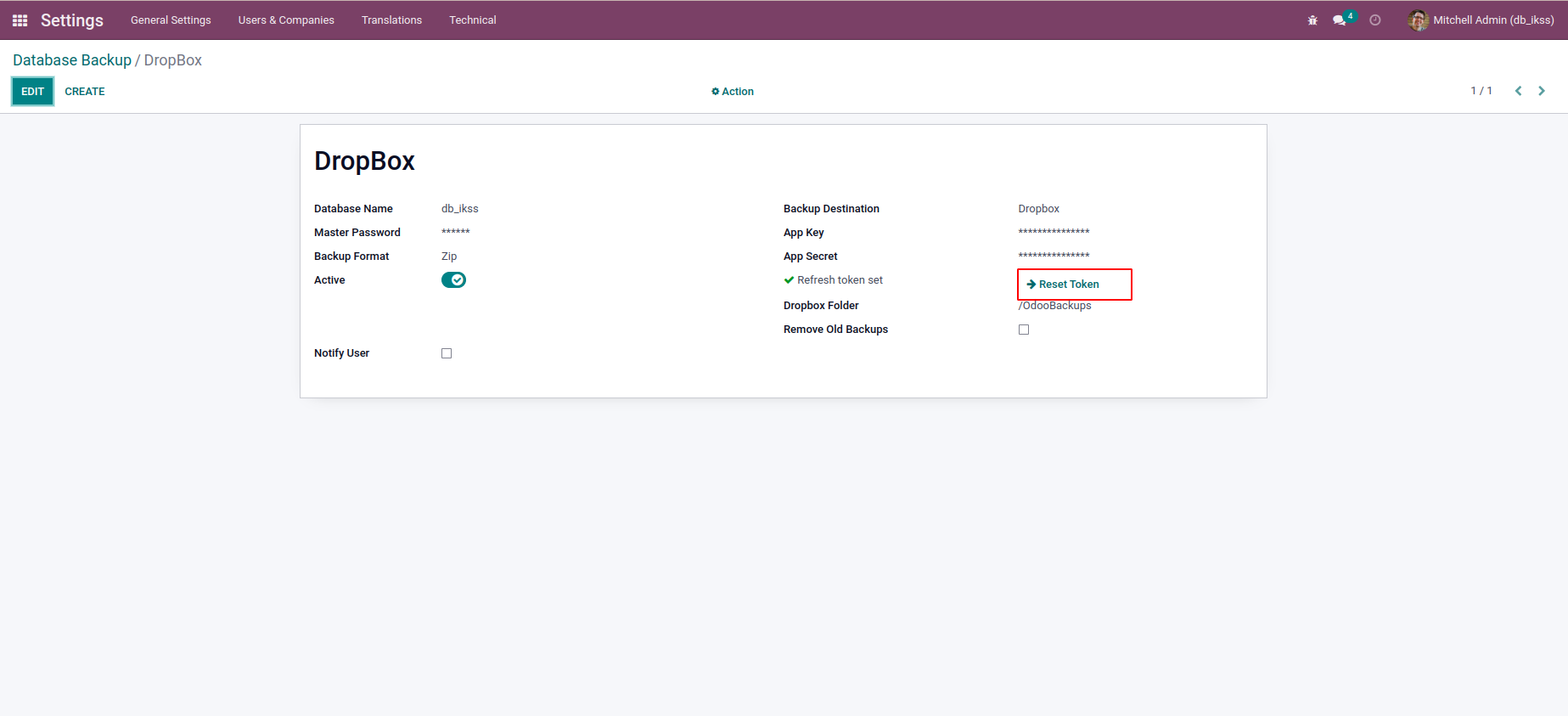Expand the Technical menu

tap(472, 20)
